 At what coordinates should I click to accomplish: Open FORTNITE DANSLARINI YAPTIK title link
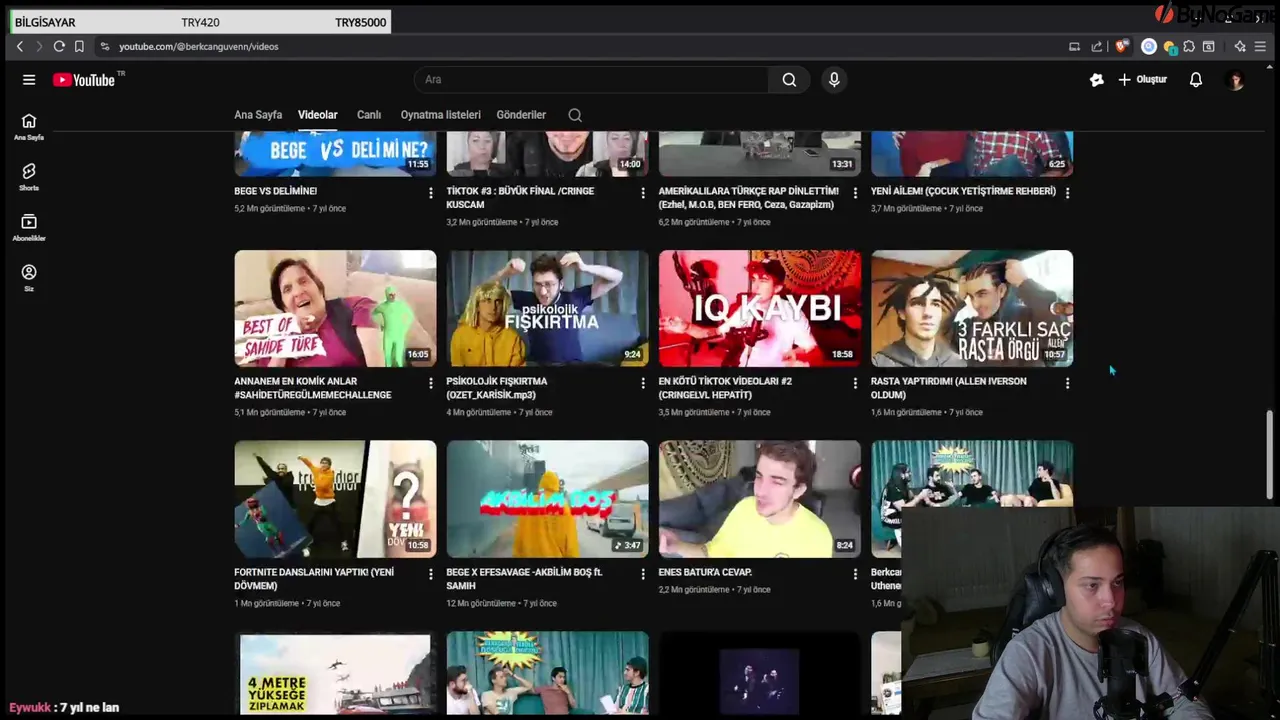click(314, 579)
